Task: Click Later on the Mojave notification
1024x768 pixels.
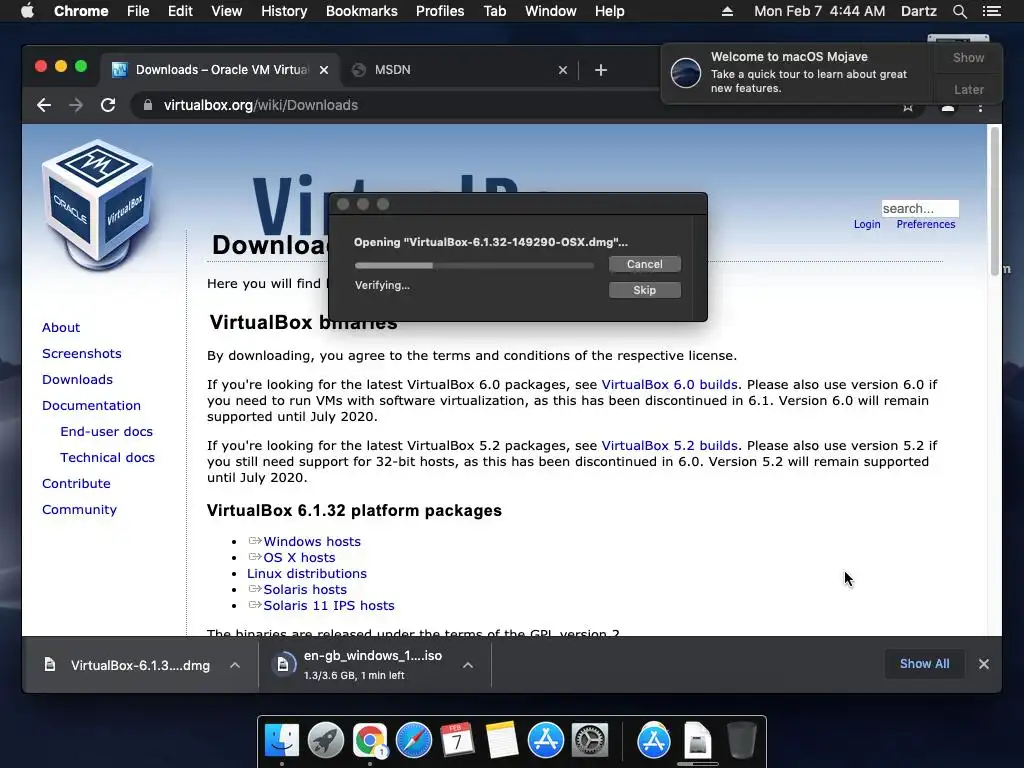Action: pos(968,89)
